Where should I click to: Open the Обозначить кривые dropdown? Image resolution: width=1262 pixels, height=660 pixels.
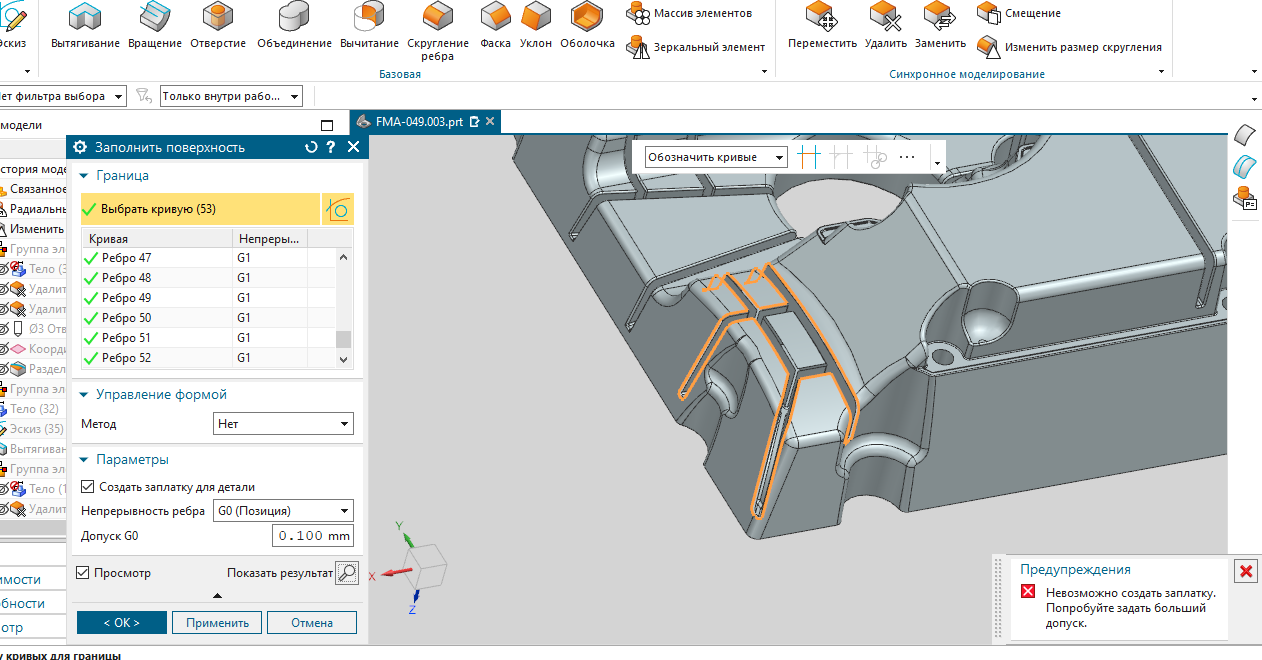[717, 157]
